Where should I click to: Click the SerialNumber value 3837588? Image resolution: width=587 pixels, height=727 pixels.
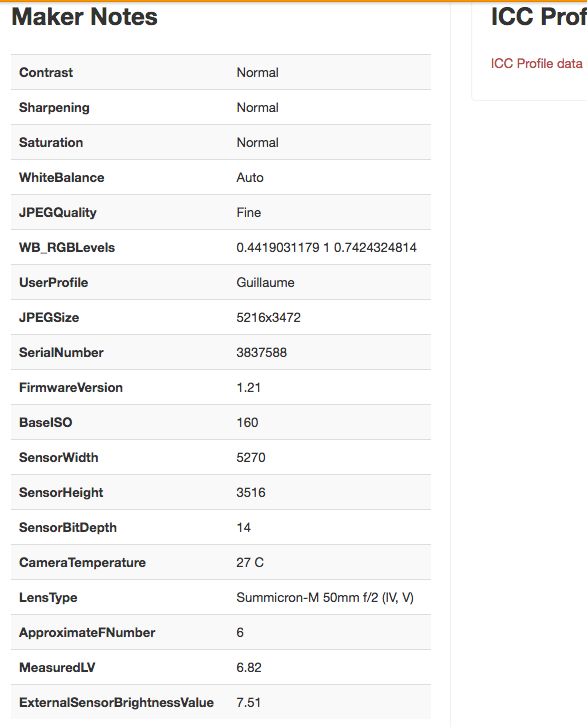pyautogui.click(x=262, y=353)
